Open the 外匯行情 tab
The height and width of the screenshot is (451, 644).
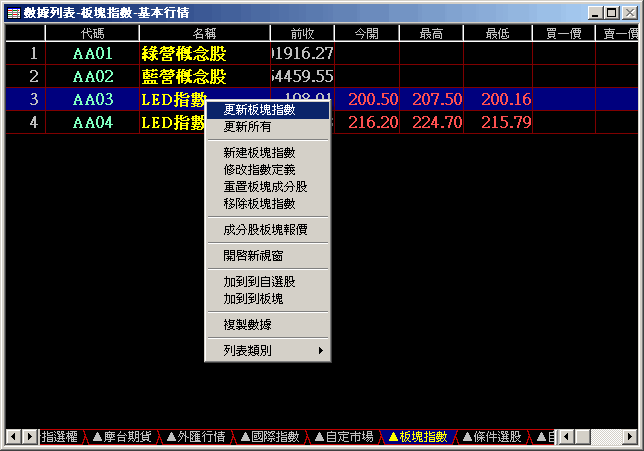pos(195,437)
